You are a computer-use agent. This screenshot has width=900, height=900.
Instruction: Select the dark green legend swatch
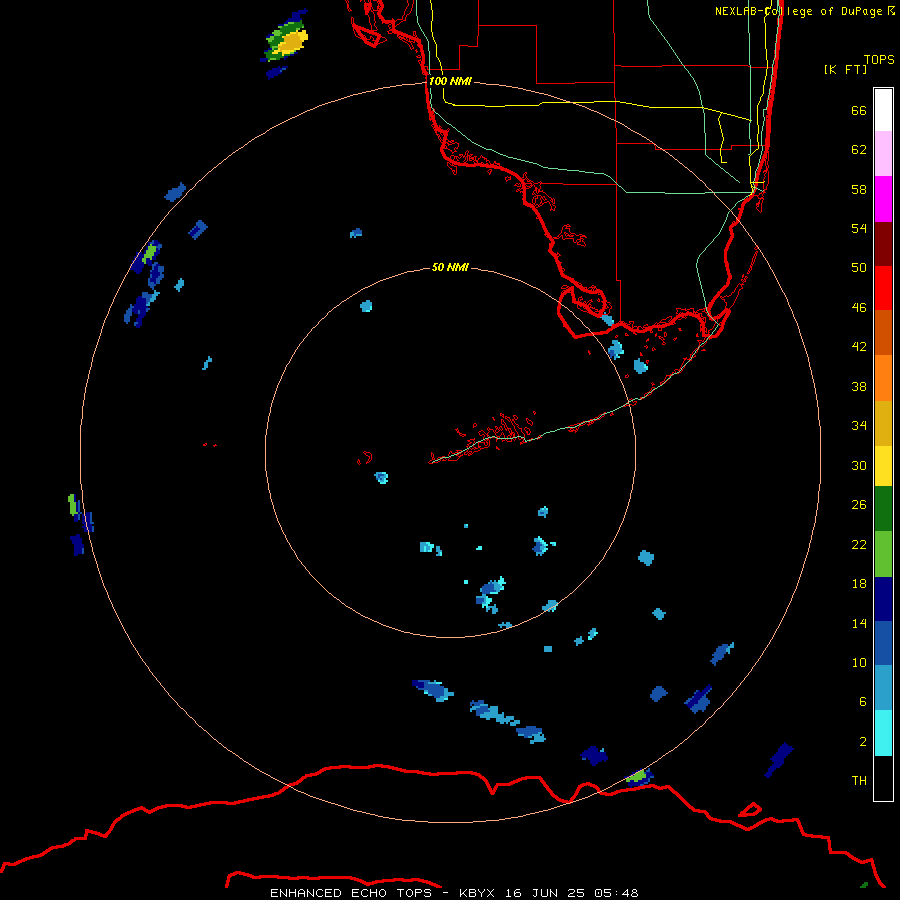click(x=883, y=509)
